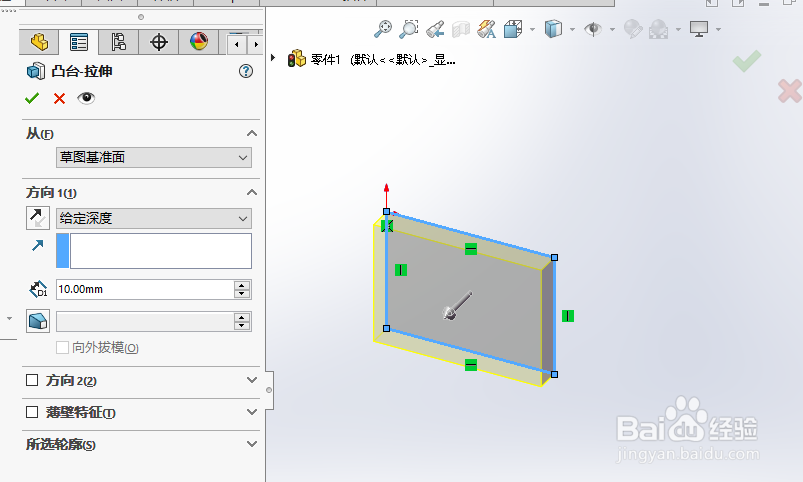Expand the 薄壁特征 section
Screen dimensions: 803x482
click(251, 412)
